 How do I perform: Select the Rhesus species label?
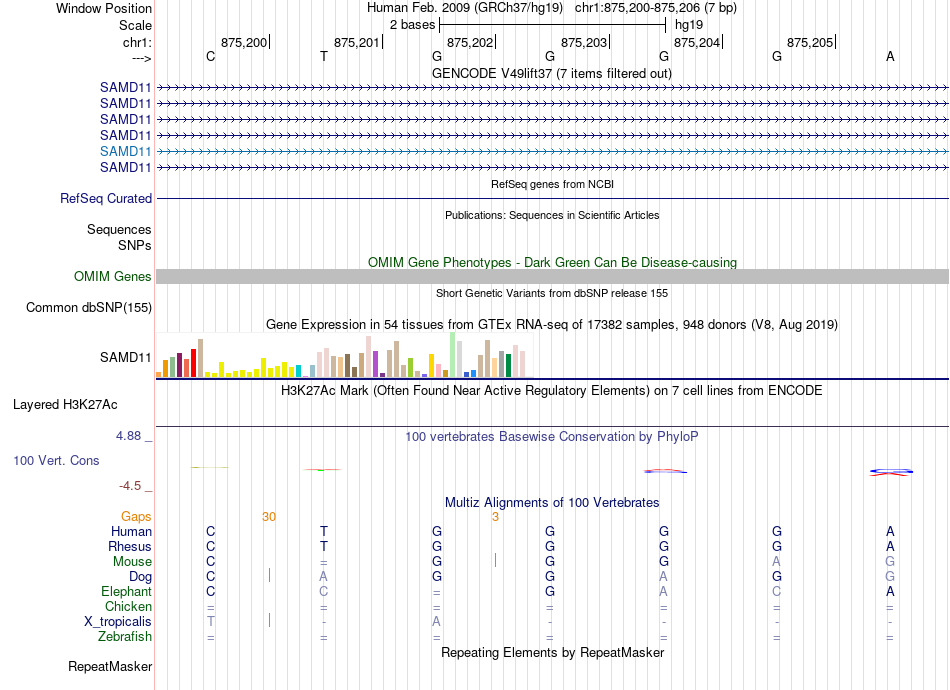(x=130, y=546)
